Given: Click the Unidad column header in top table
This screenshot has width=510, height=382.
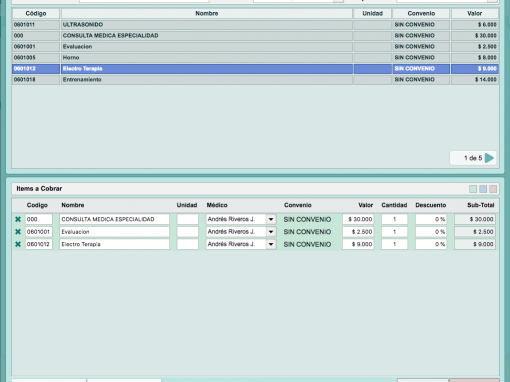Looking at the screenshot, I should 372,13.
